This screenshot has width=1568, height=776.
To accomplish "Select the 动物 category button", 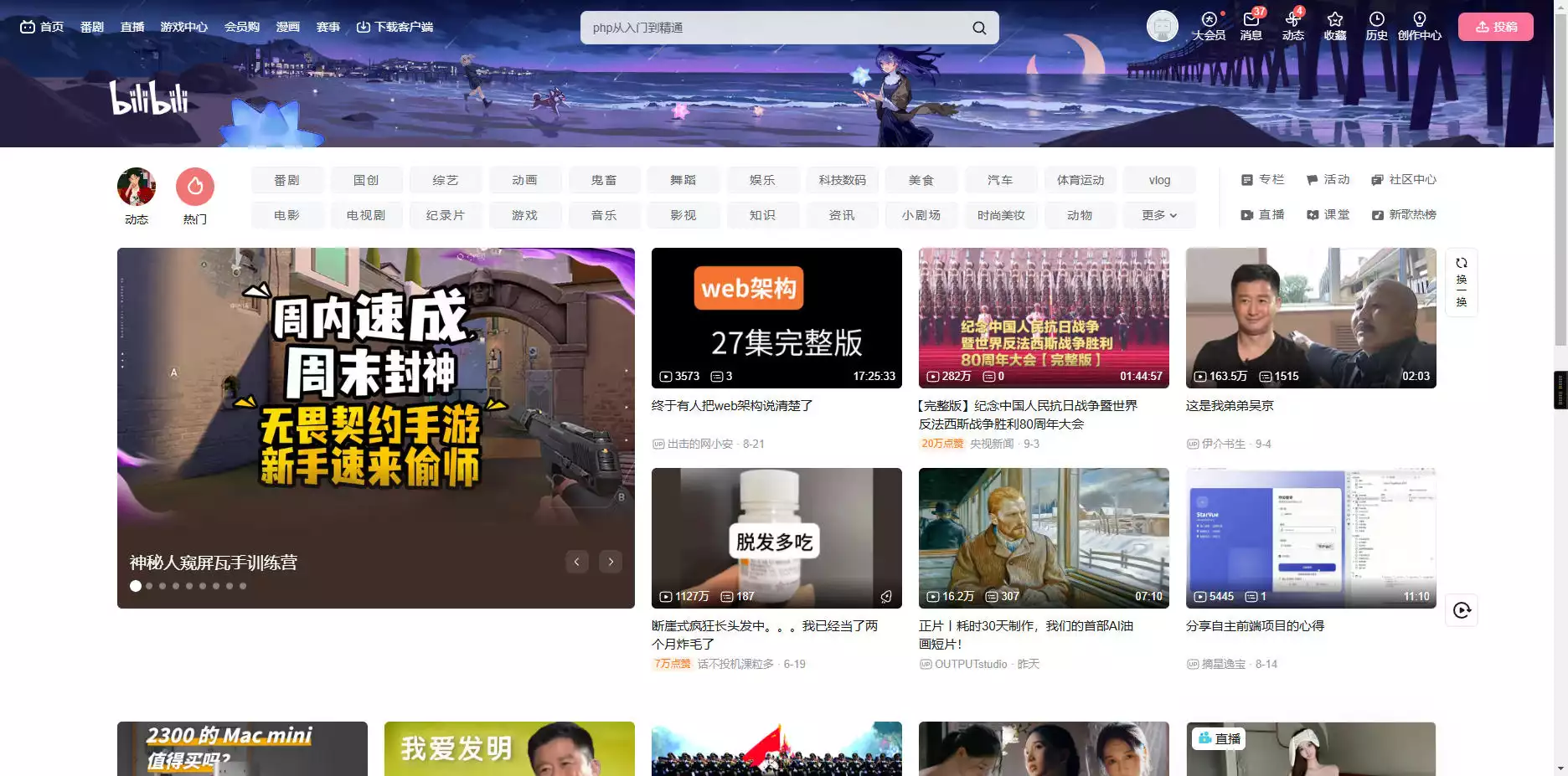I will point(1080,215).
